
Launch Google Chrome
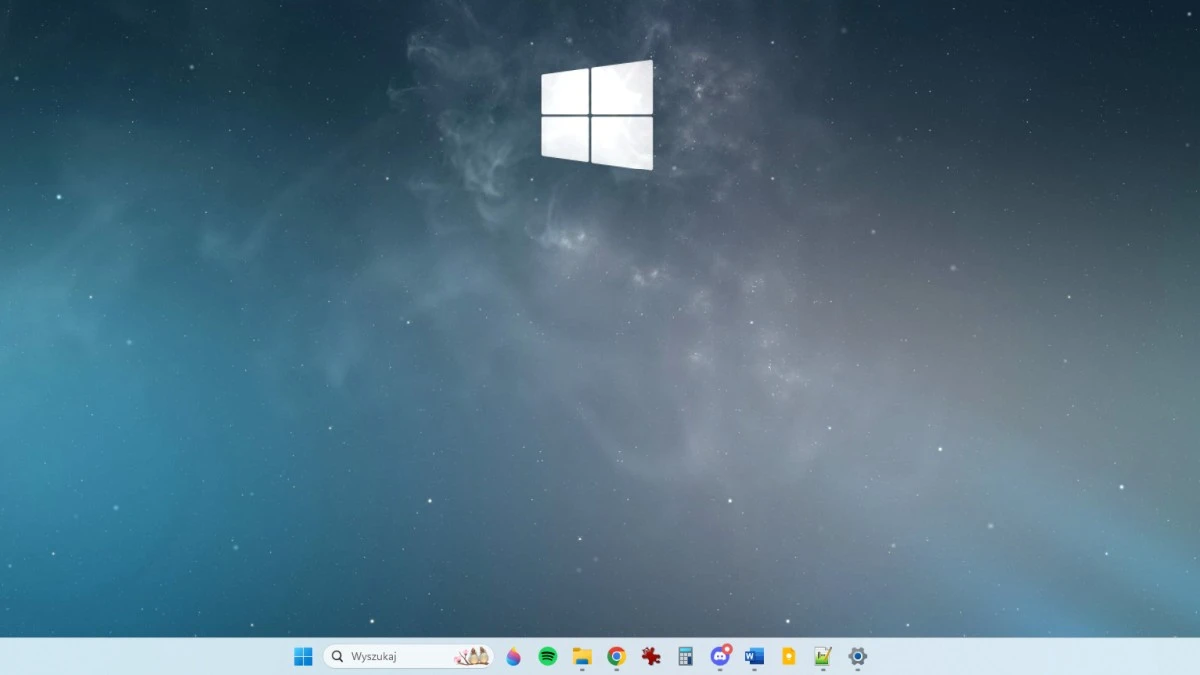coord(616,657)
